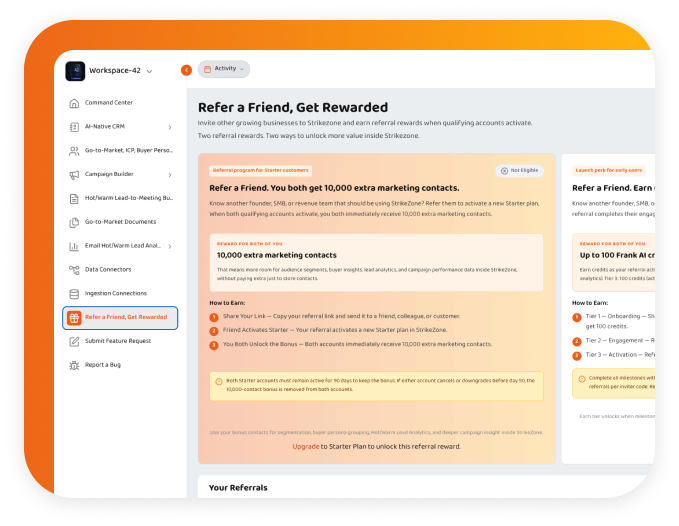
Task: Click the Hot/Warm Lead-to-Meeting document icon
Action: (x=74, y=198)
